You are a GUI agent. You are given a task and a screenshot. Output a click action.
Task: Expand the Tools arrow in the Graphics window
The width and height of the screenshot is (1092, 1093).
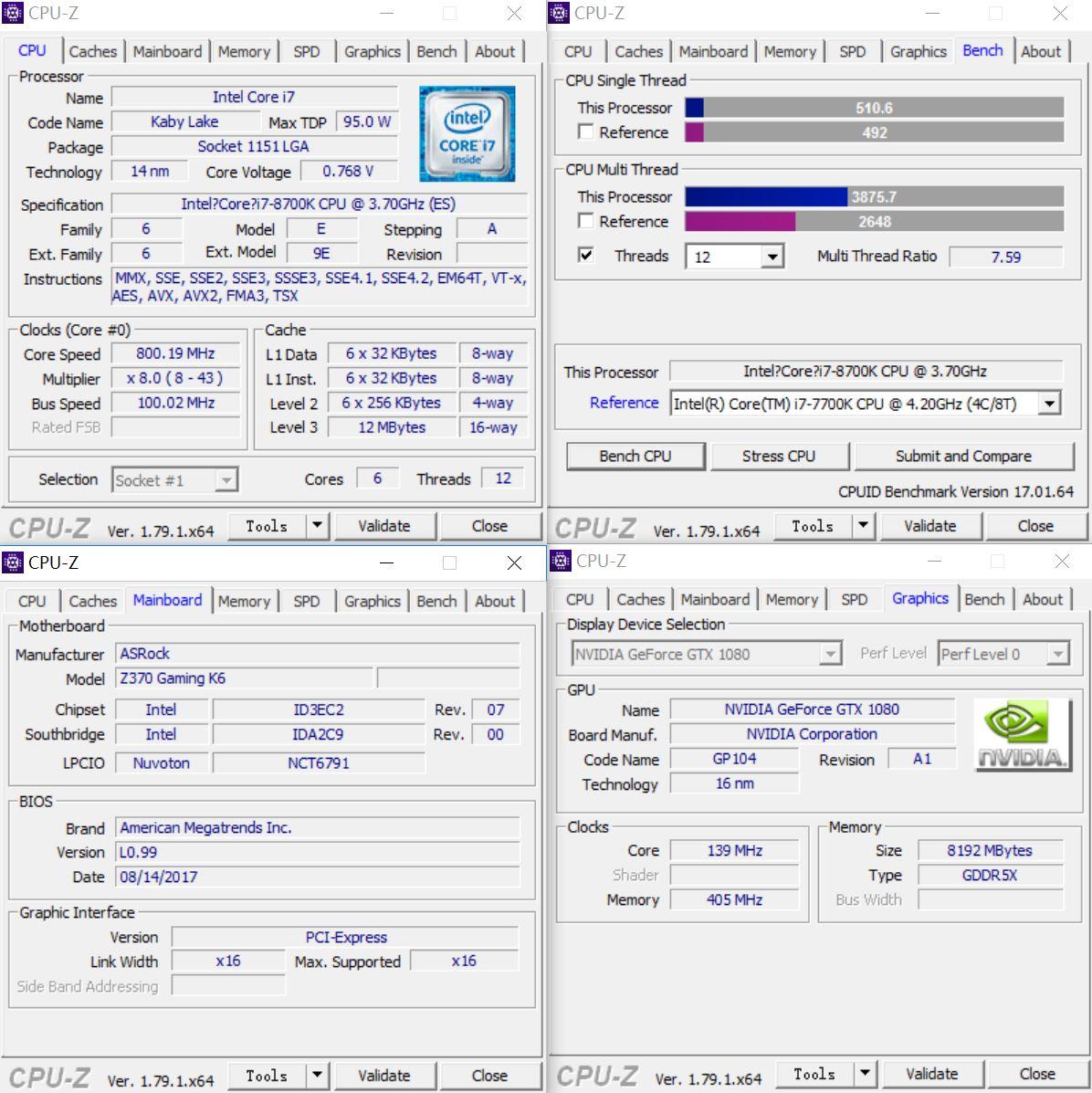pos(865,1074)
